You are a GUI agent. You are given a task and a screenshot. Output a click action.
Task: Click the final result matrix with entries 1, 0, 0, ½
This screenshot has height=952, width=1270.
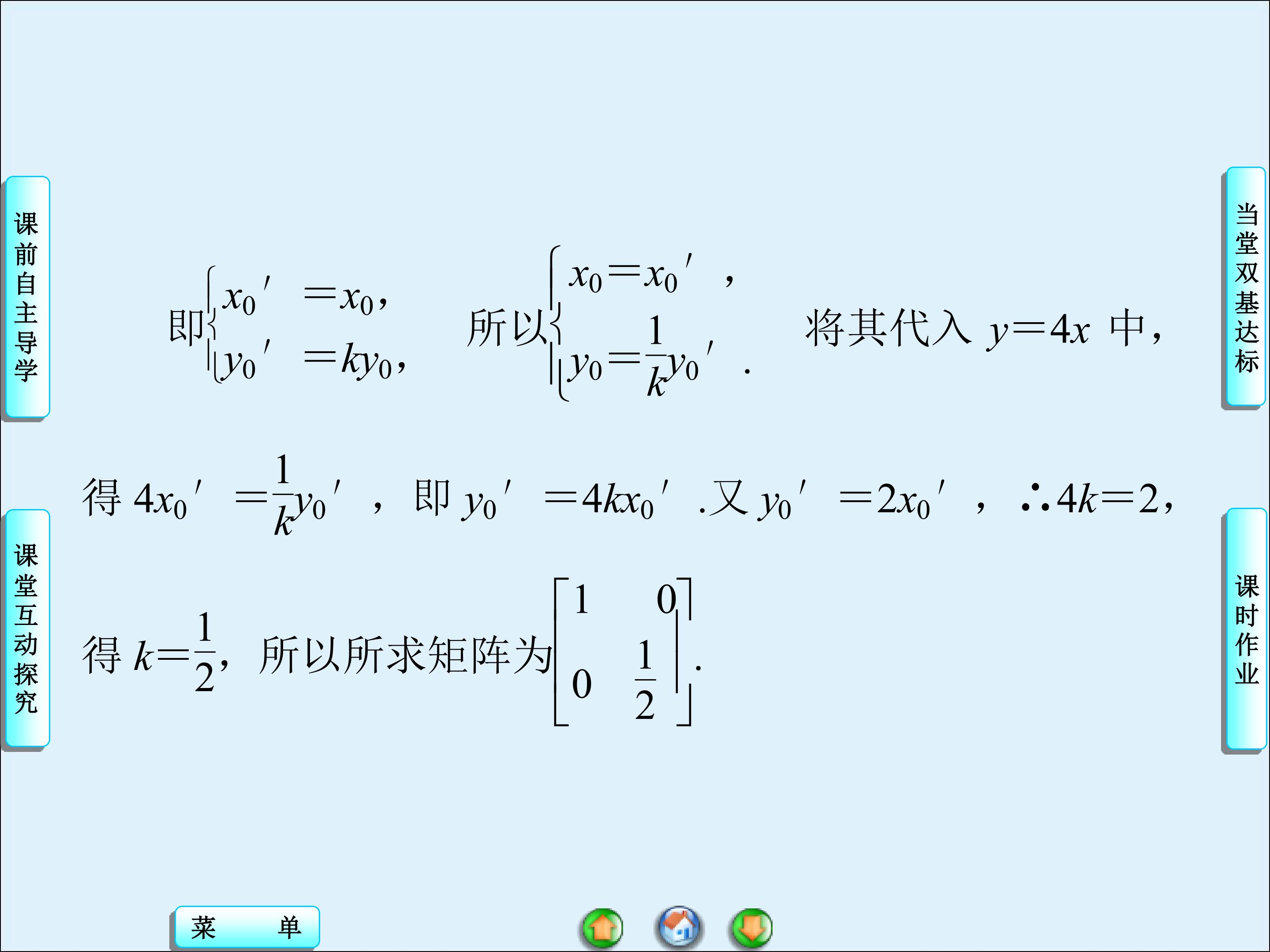(623, 652)
